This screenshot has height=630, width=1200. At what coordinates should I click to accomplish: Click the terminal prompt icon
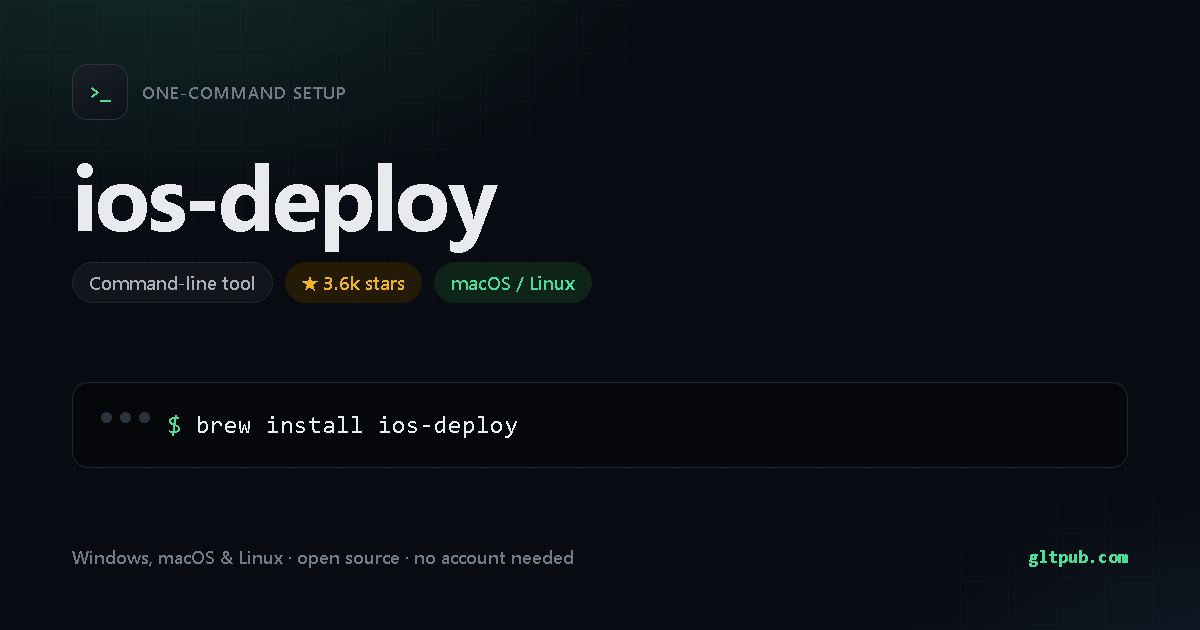[x=100, y=92]
